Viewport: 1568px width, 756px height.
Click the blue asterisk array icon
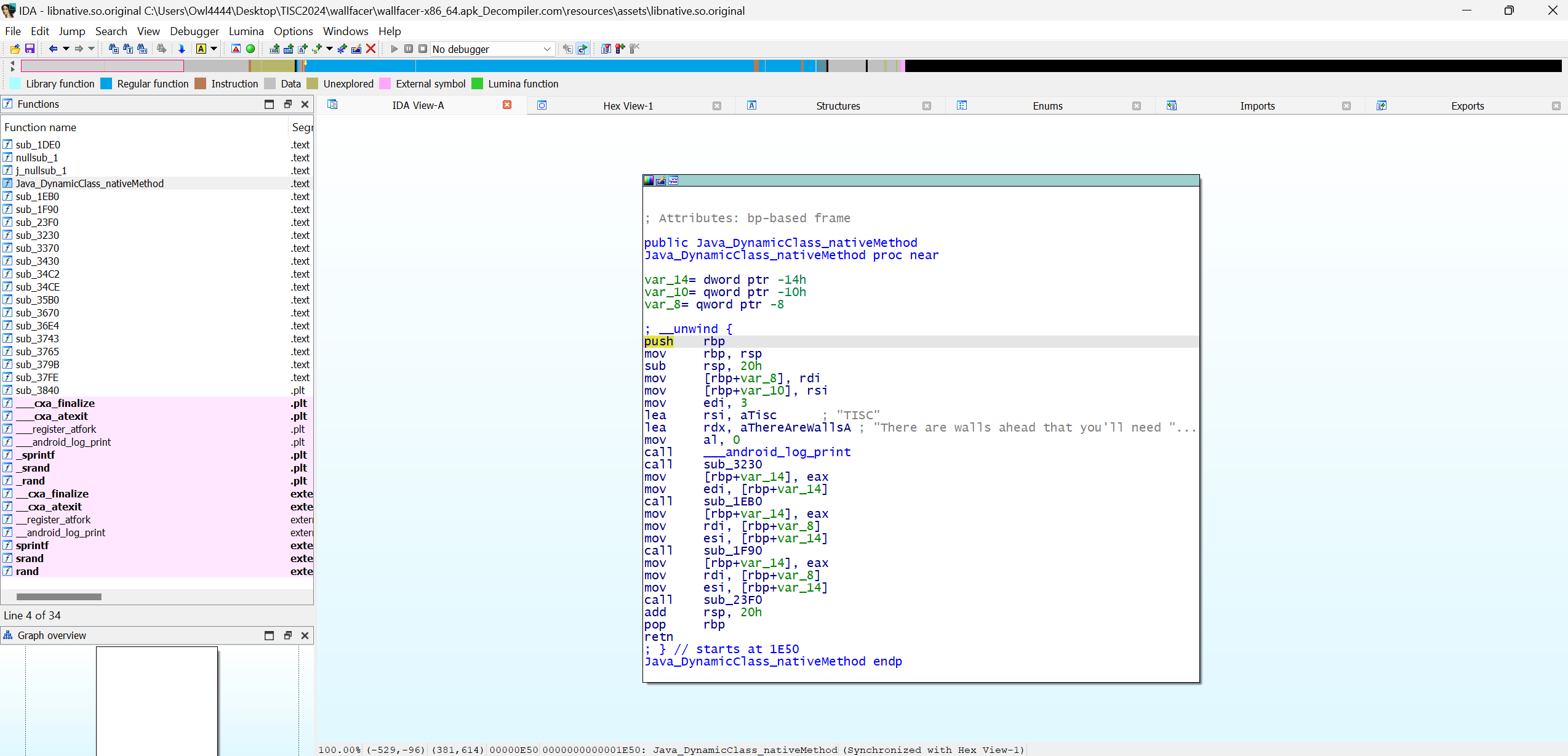click(342, 49)
